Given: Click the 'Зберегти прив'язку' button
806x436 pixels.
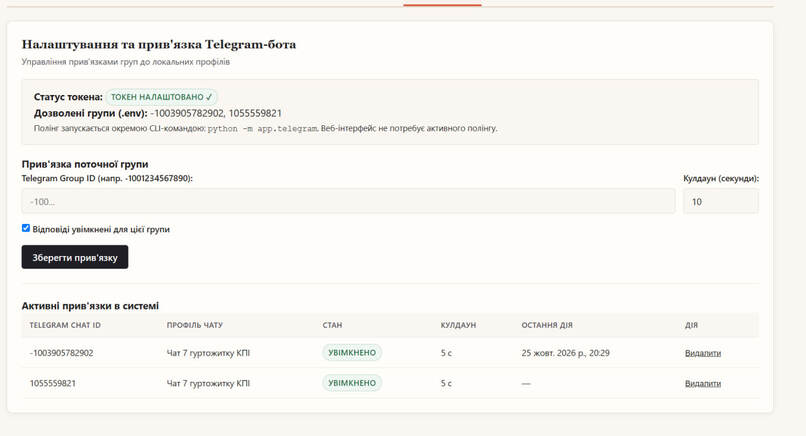Looking at the screenshot, I should [75, 257].
